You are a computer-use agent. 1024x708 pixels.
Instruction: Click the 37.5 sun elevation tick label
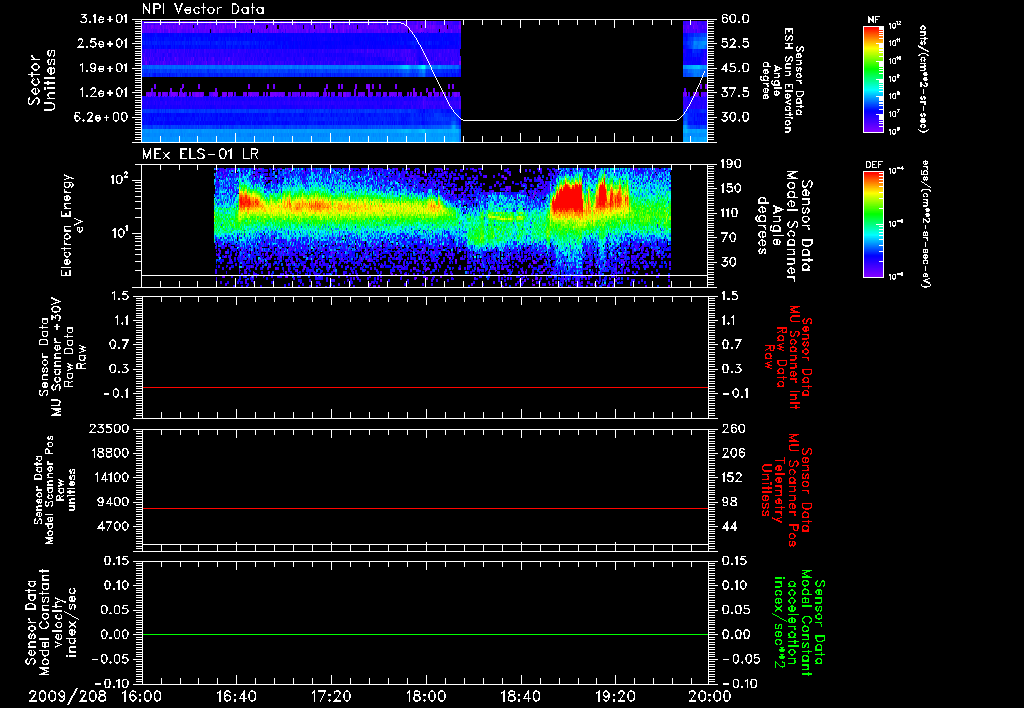pyautogui.click(x=735, y=93)
